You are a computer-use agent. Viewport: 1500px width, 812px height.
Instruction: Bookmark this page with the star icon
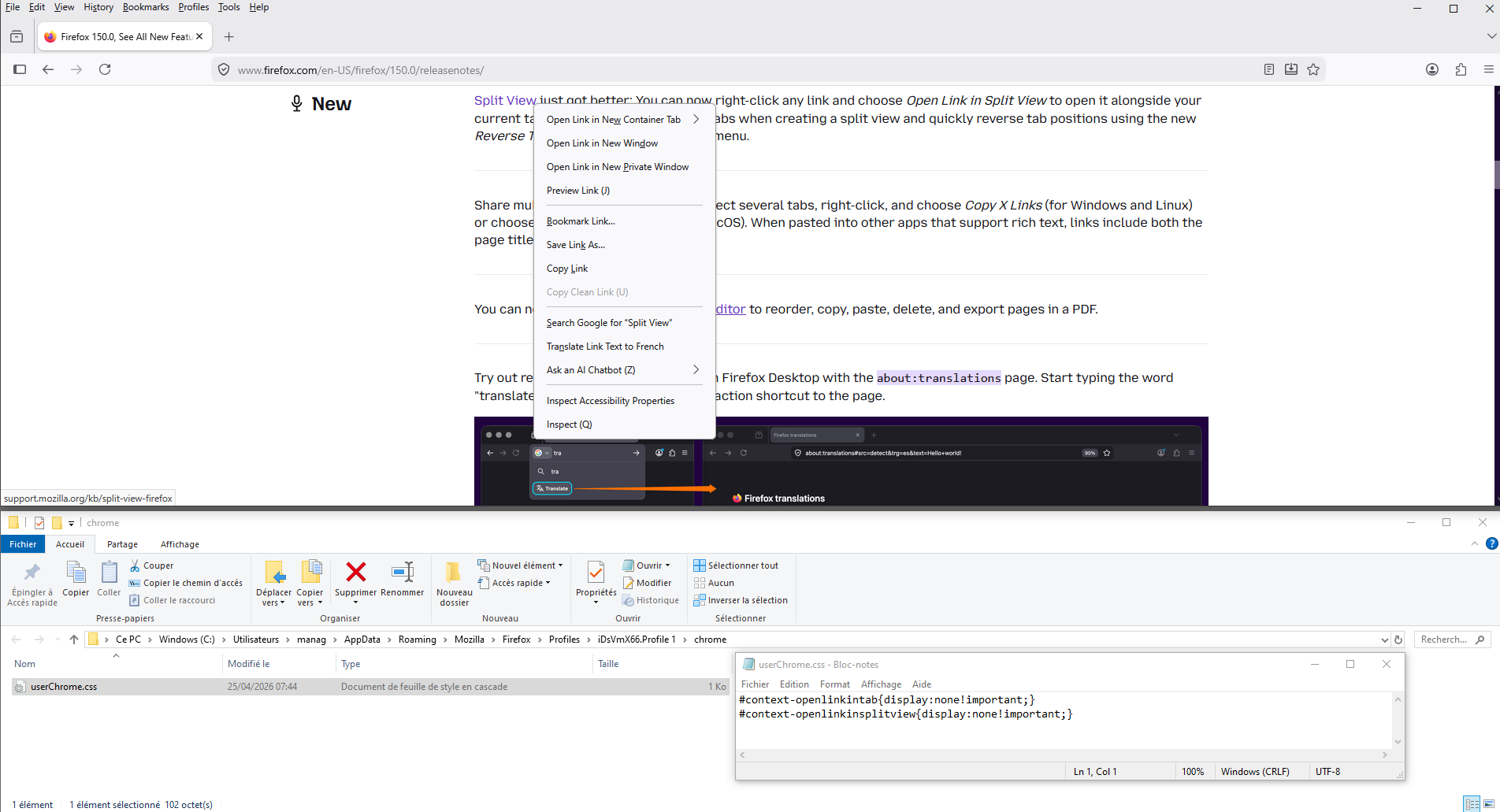1313,69
